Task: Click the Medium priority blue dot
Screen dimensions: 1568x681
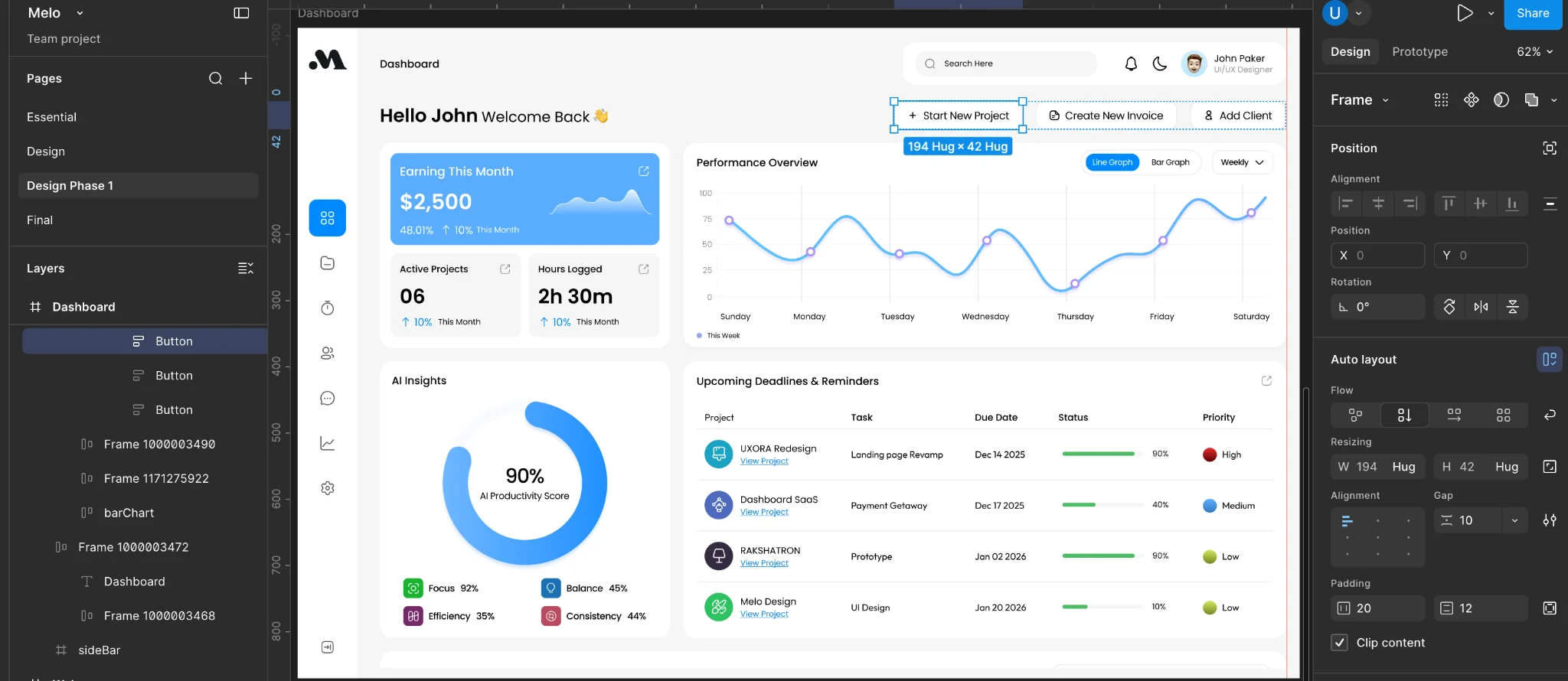Action: 1210,506
